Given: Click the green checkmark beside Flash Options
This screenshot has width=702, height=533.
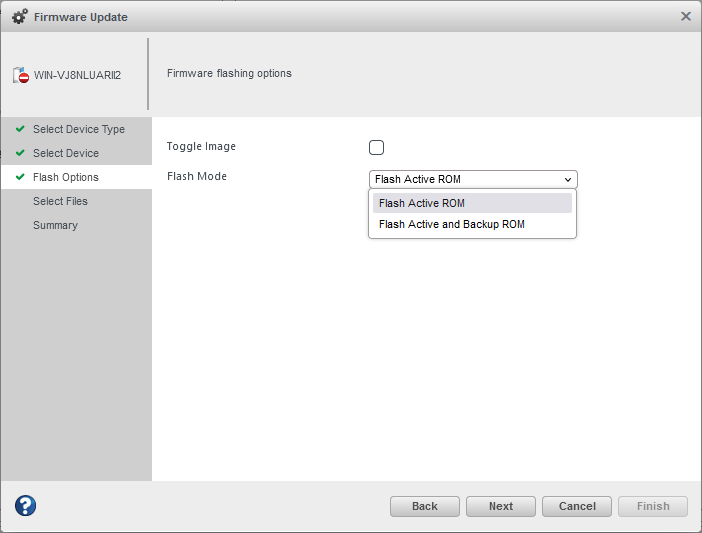Looking at the screenshot, I should point(20,177).
